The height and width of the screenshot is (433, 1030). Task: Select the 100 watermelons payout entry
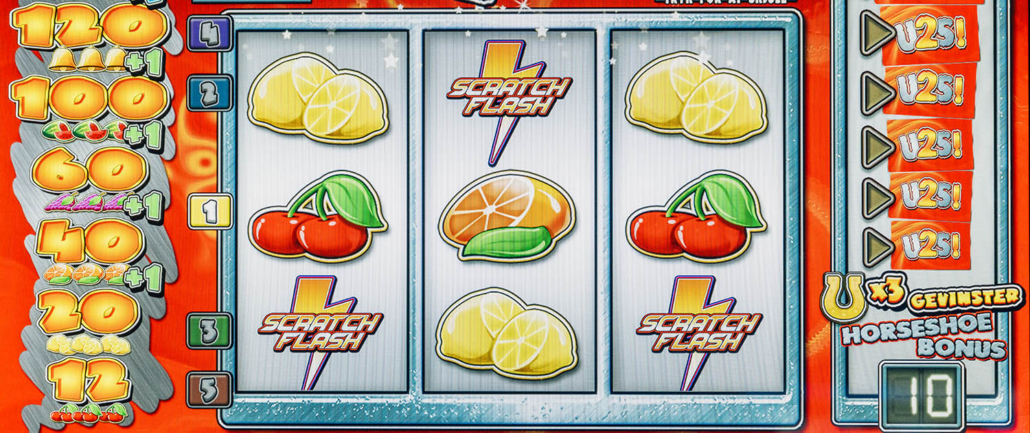tap(89, 110)
